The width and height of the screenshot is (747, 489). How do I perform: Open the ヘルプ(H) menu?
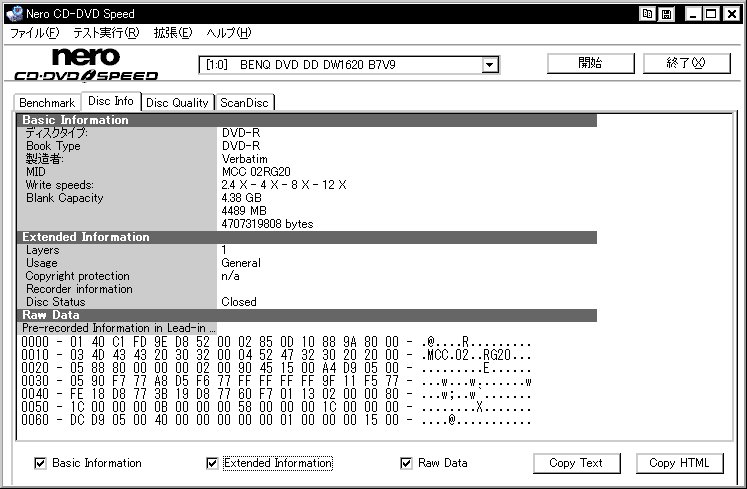[x=229, y=33]
